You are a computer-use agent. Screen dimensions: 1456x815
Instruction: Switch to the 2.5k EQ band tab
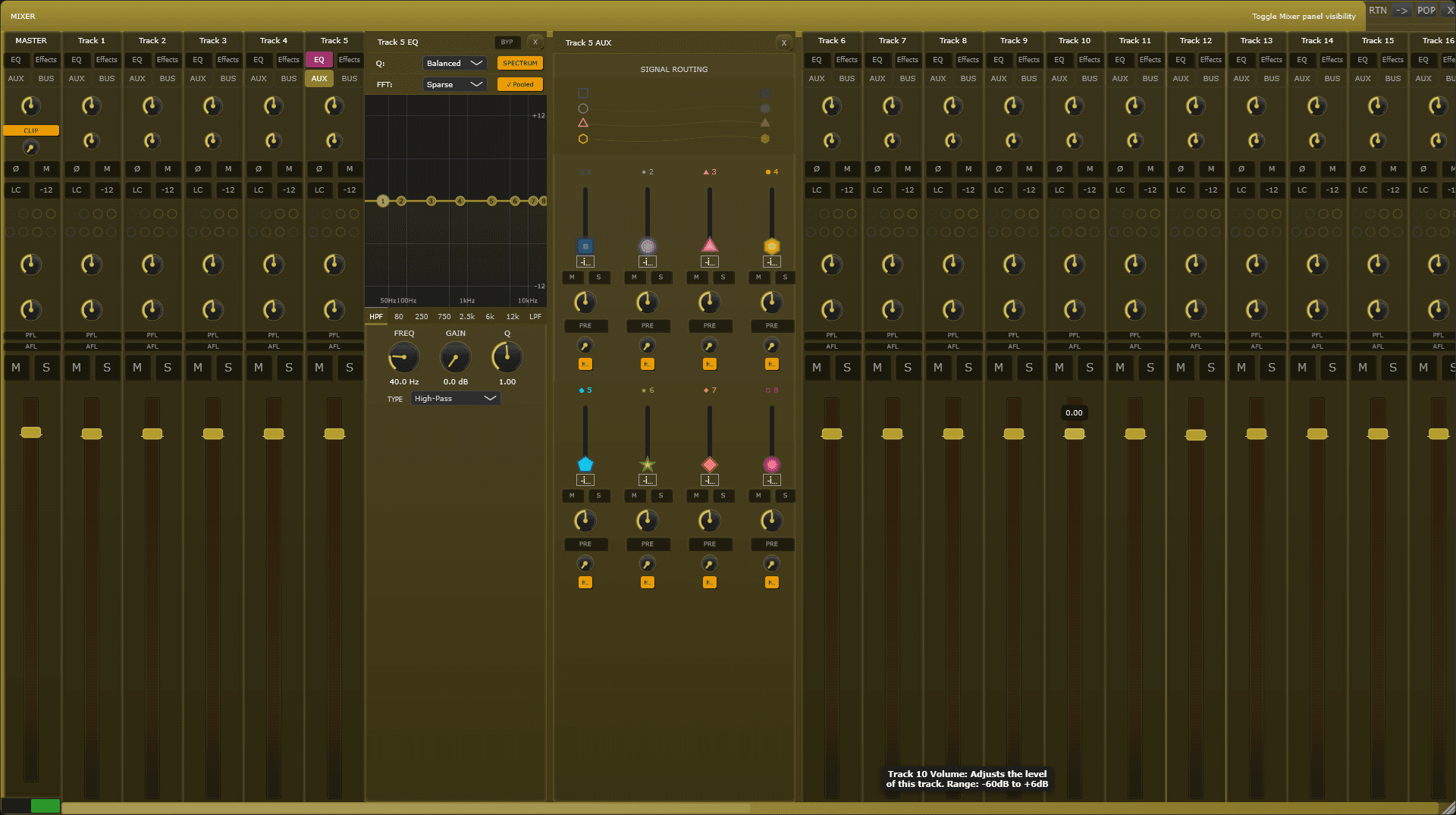point(467,316)
